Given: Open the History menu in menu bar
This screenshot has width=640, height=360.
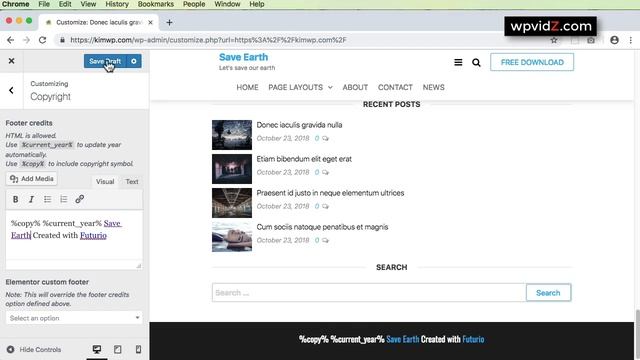Looking at the screenshot, I should 117,4.
